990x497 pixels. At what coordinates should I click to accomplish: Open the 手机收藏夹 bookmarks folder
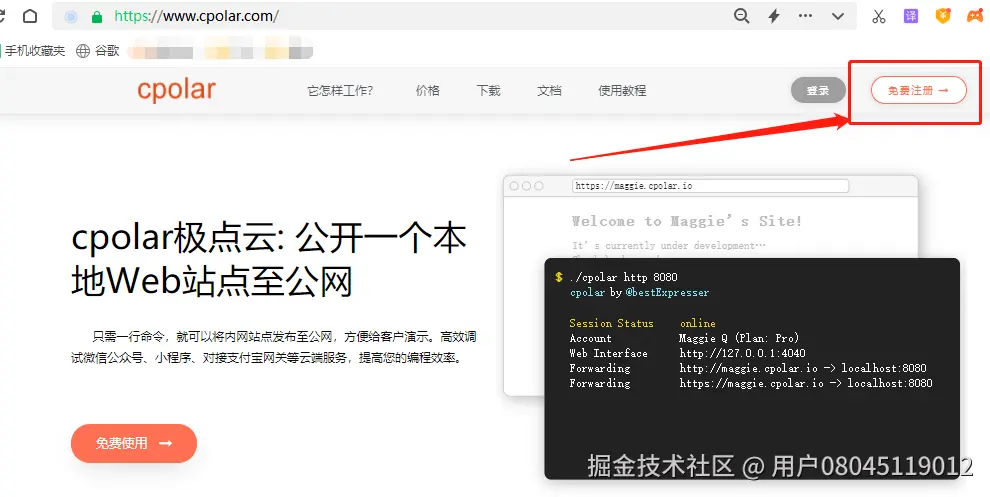coord(33,51)
